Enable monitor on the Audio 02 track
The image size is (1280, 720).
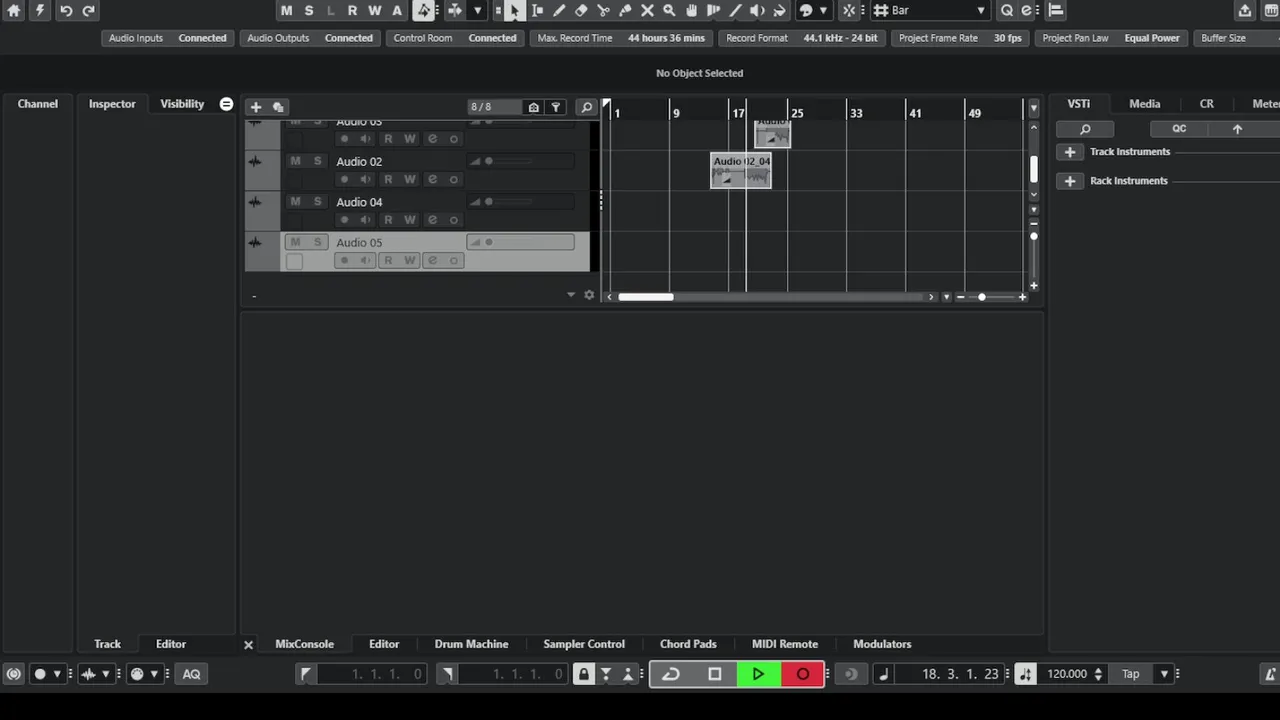[365, 180]
